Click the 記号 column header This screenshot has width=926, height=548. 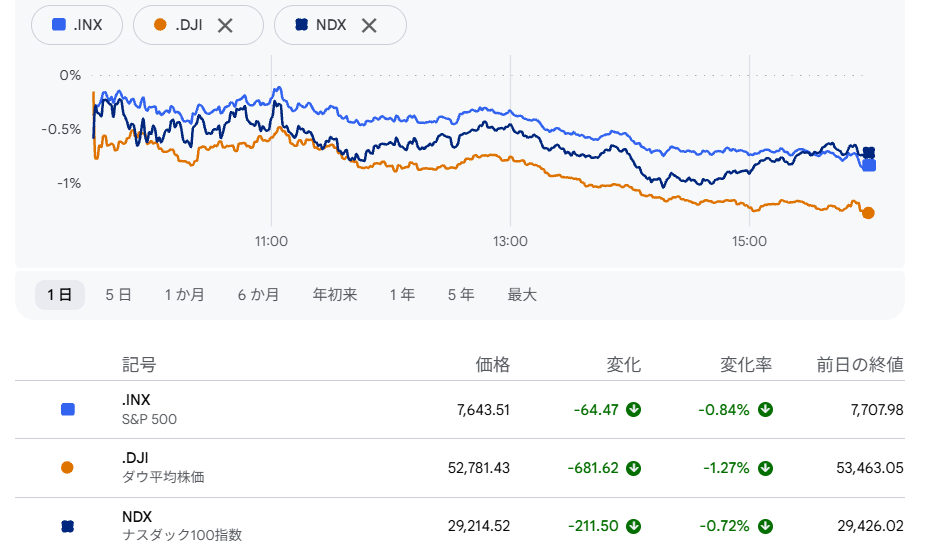139,365
